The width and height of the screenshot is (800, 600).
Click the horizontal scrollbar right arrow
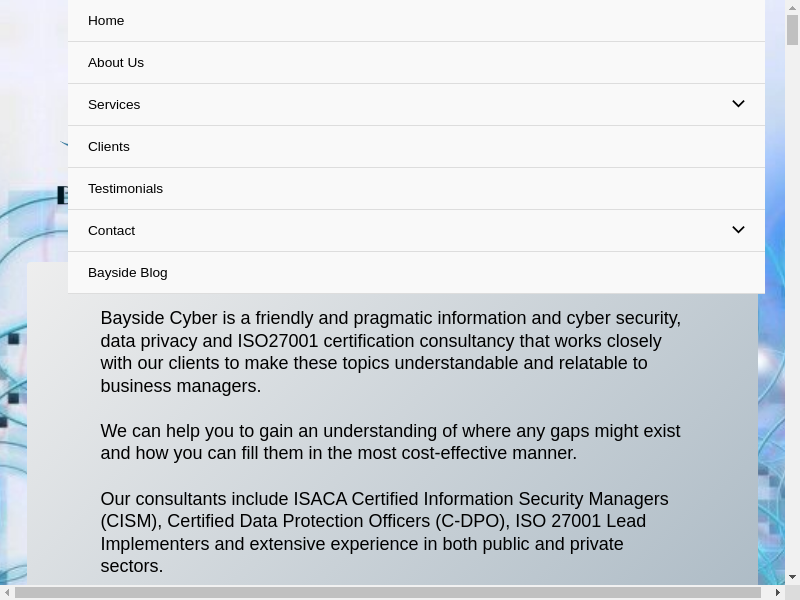(778, 592)
